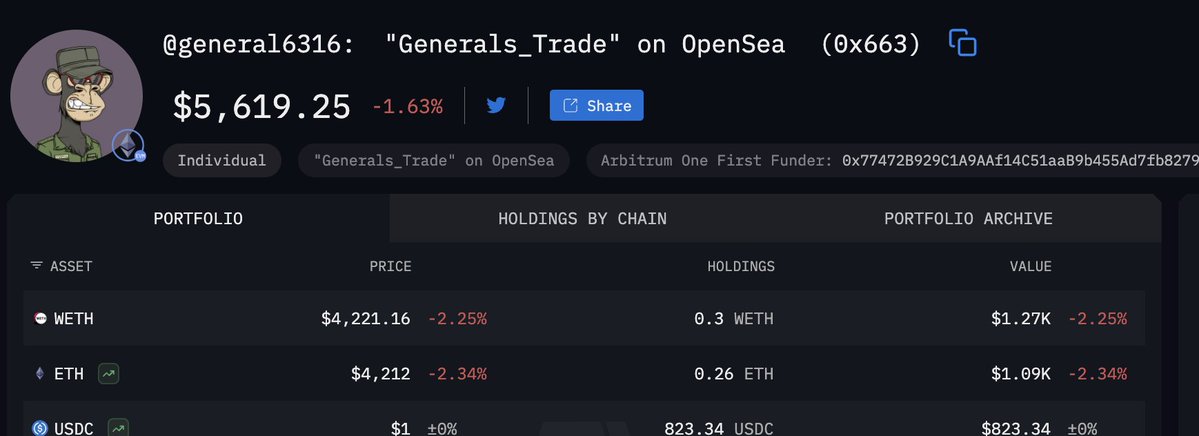The width and height of the screenshot is (1199, 436).
Task: Sort the table by VALUE column
Action: point(1030,266)
